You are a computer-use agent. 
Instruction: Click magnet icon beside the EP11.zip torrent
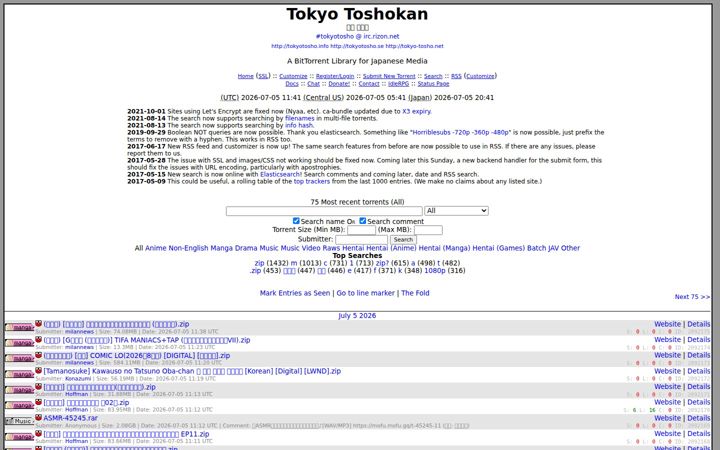(39, 433)
